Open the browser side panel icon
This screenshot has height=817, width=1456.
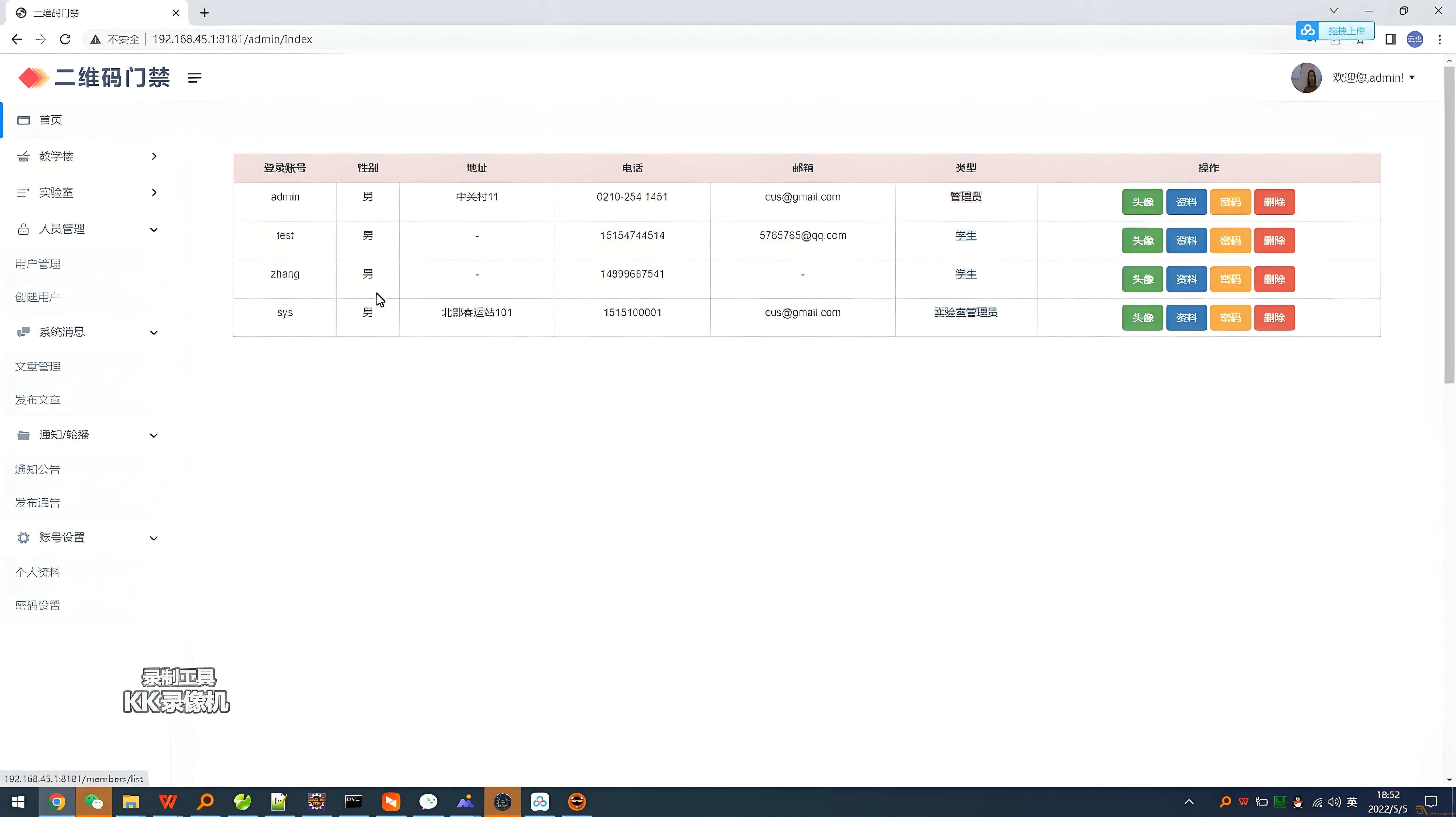(x=1391, y=39)
